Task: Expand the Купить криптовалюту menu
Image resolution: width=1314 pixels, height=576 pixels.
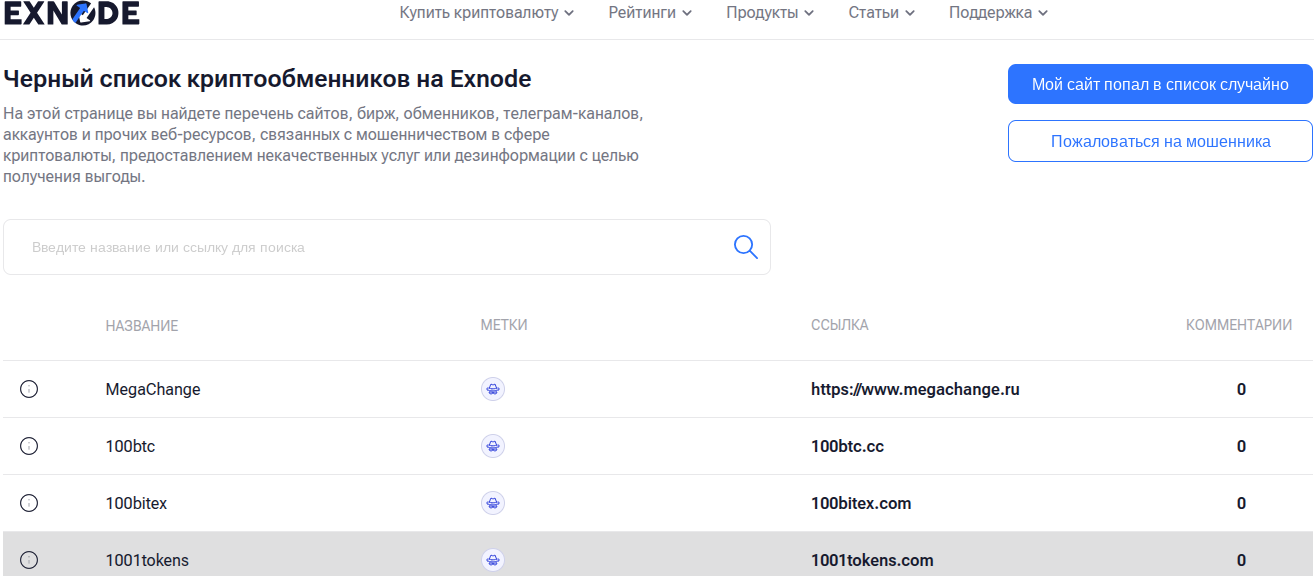Action: pos(487,13)
